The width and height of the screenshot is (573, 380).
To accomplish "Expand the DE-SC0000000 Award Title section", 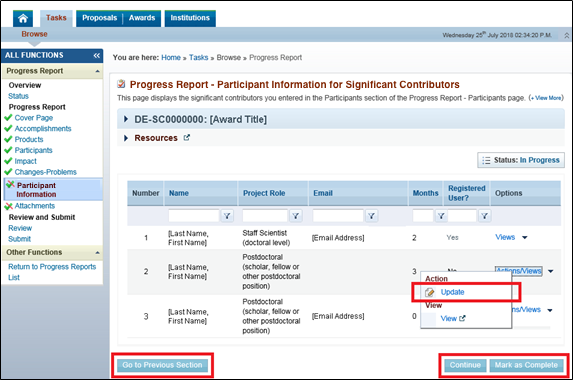I will click(x=126, y=119).
